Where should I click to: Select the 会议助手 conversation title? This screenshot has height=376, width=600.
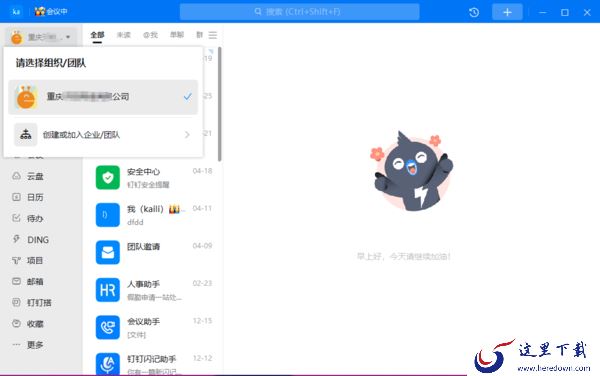coord(143,322)
